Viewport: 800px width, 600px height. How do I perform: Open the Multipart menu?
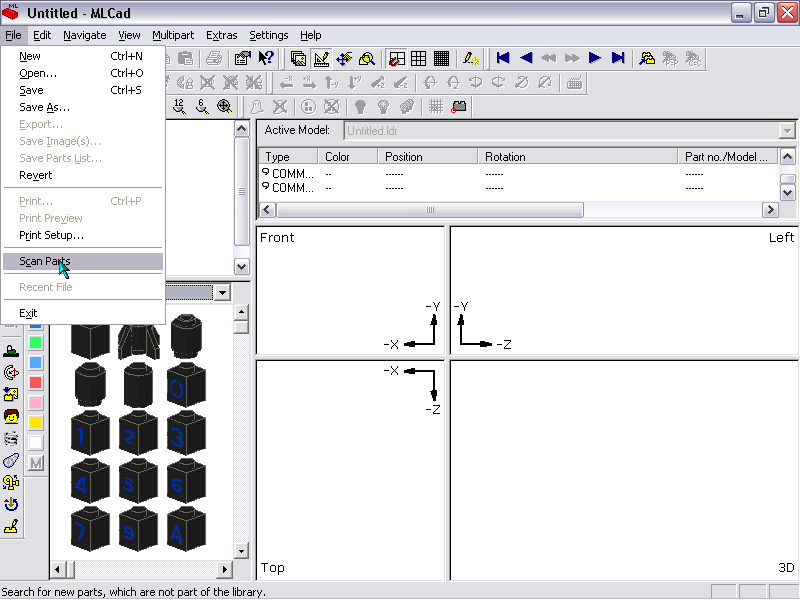coord(173,35)
